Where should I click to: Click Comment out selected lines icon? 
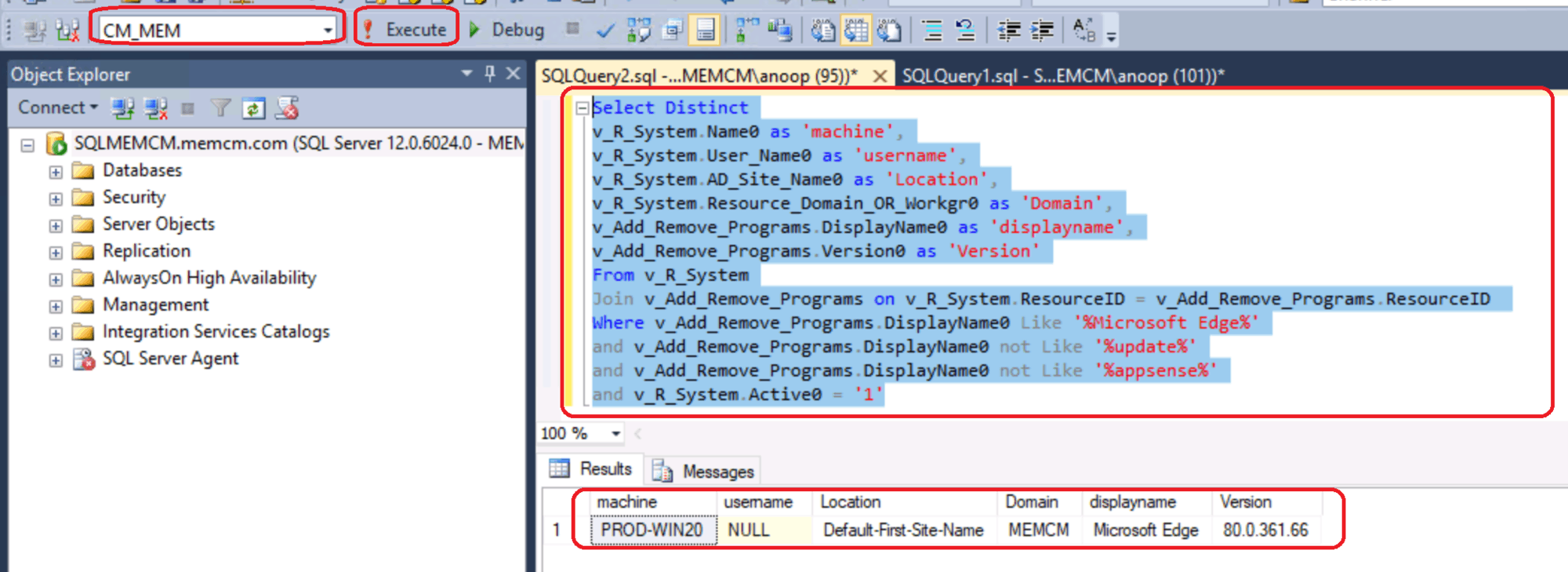pos(932,31)
